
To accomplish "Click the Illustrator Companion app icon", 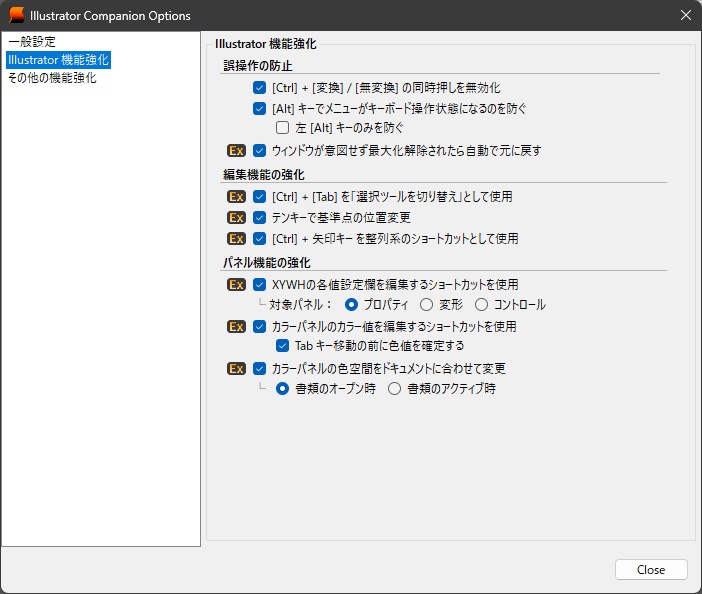I will tap(17, 15).
